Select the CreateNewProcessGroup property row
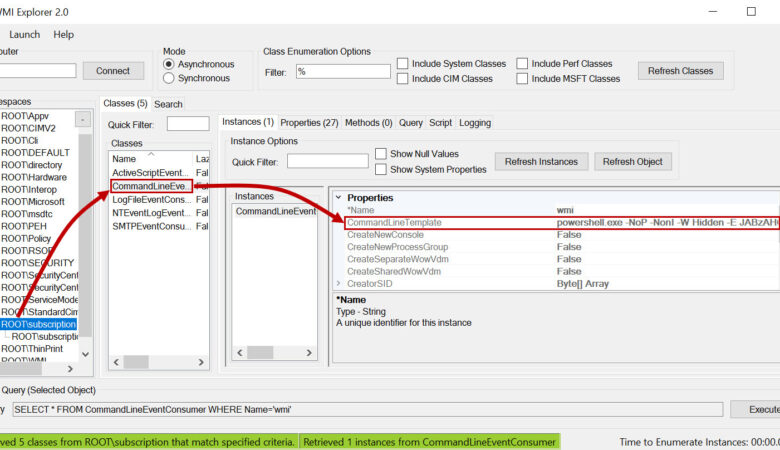The width and height of the screenshot is (780, 450). (562, 247)
